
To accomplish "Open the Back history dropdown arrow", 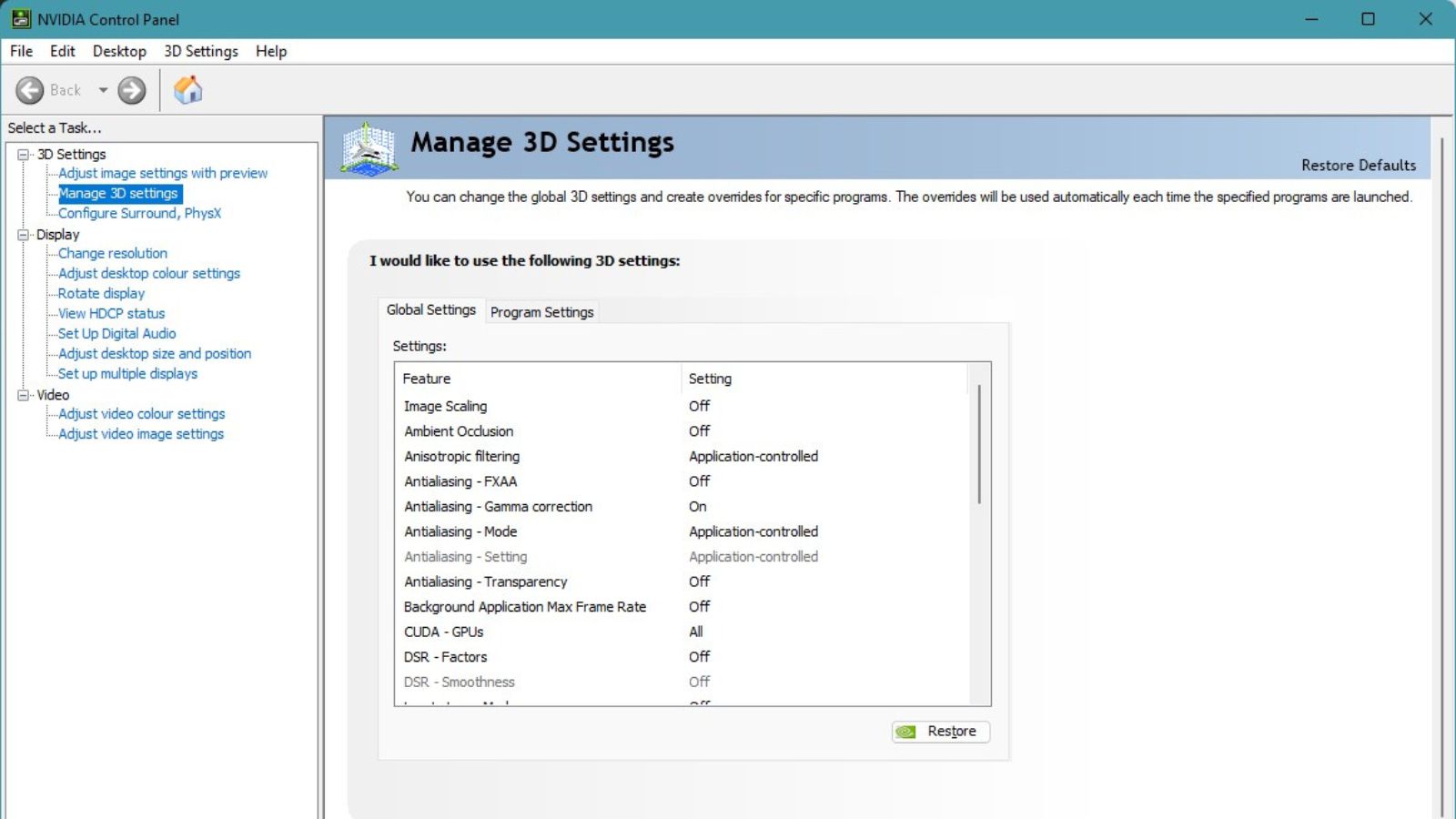I will click(103, 90).
